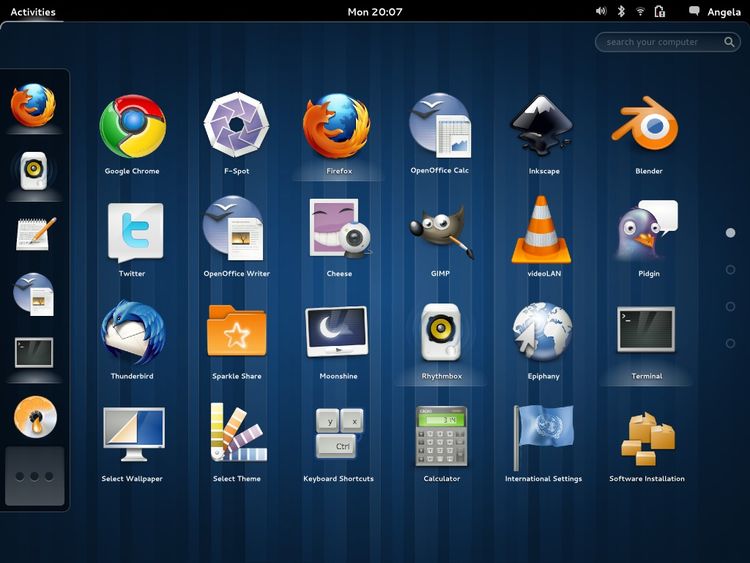Start Inkscape vector editor
This screenshot has height=563, width=750.
pos(543,127)
